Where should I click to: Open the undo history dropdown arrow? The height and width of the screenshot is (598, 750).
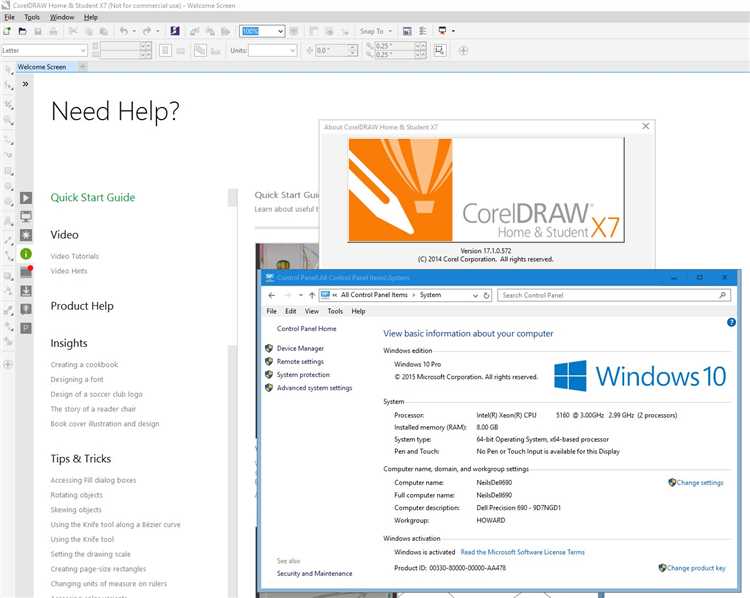(134, 31)
